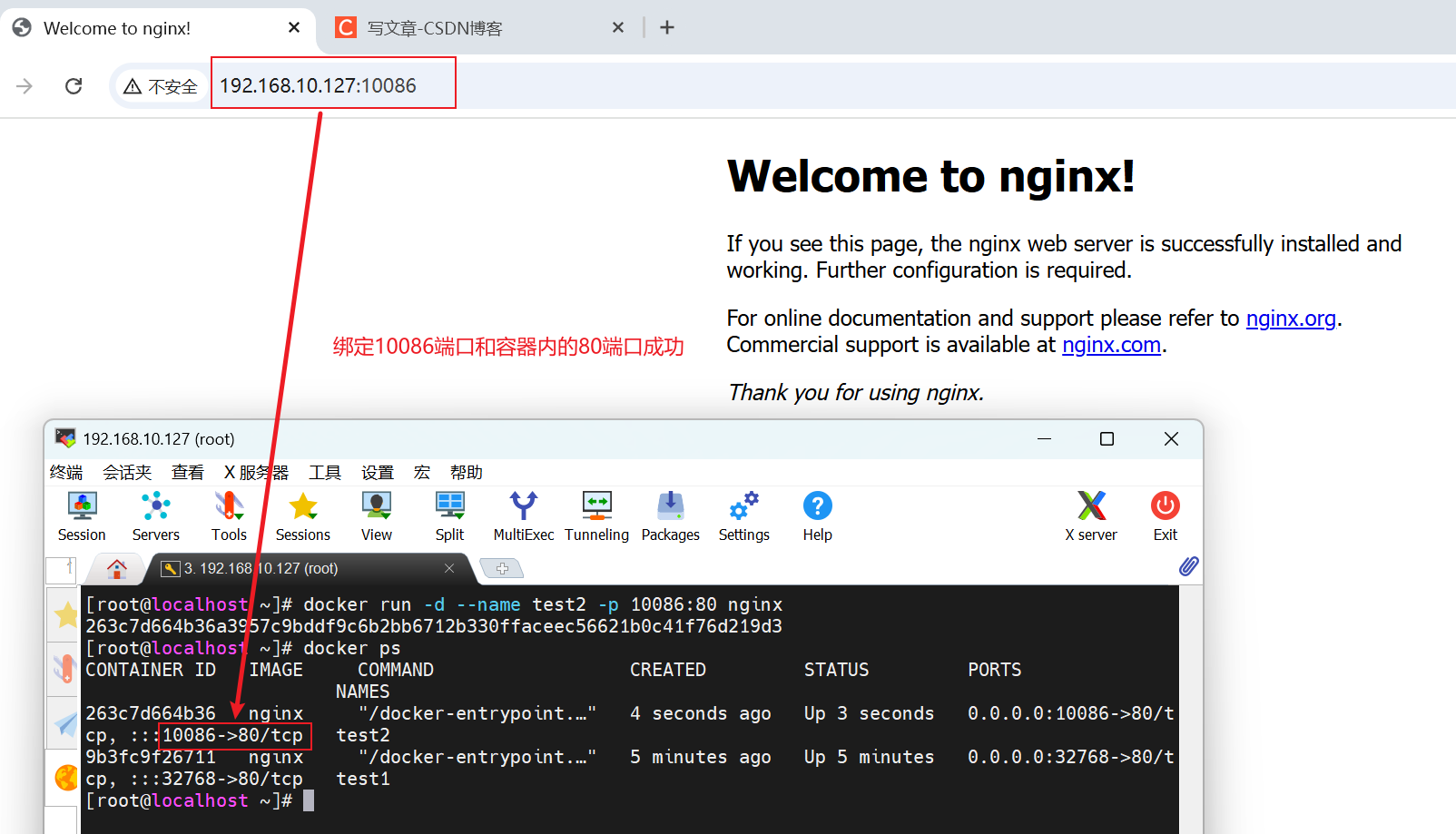This screenshot has height=834, width=1456.
Task: Open the 工具 menu
Action: point(325,472)
